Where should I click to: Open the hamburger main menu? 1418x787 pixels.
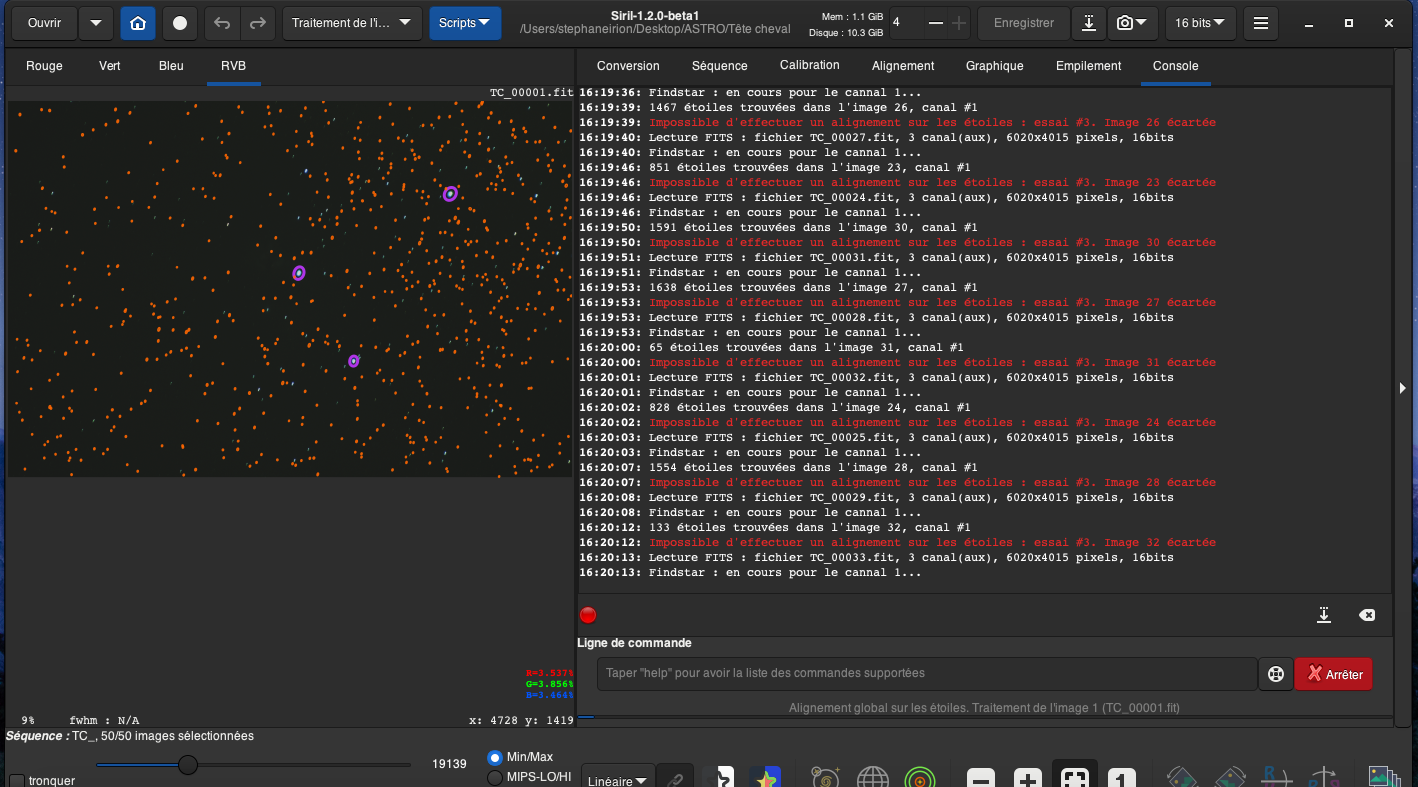[x=1261, y=23]
